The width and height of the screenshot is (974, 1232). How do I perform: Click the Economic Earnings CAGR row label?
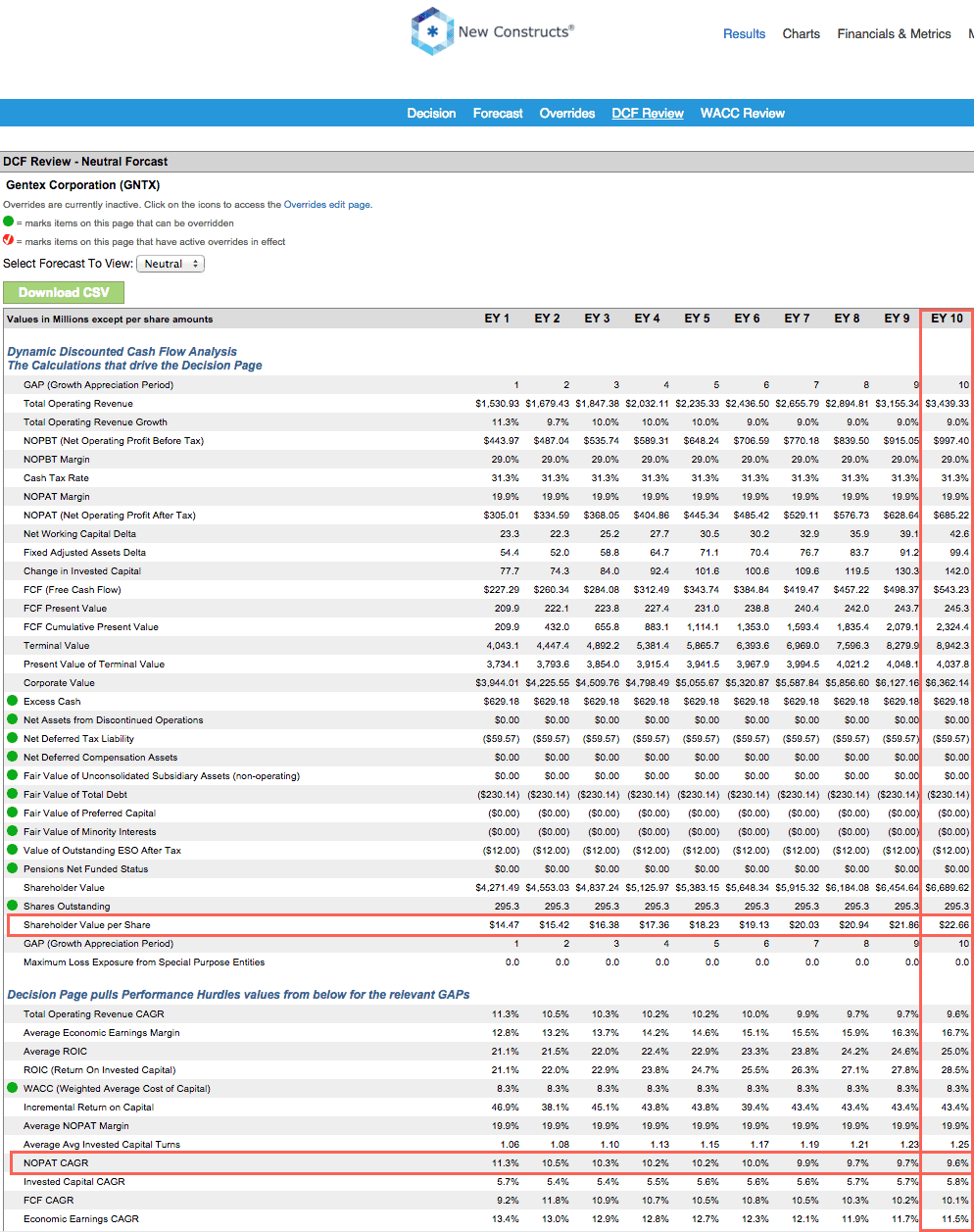pos(81,1218)
